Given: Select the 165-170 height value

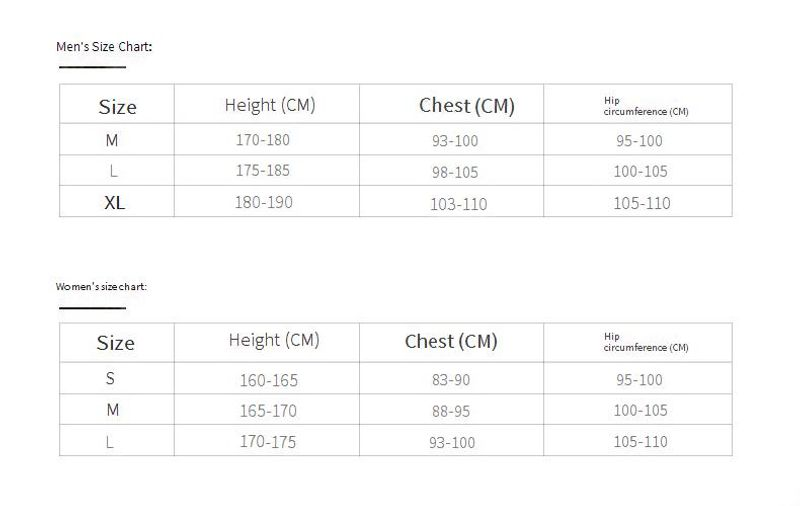Looking at the screenshot, I should 268,410.
